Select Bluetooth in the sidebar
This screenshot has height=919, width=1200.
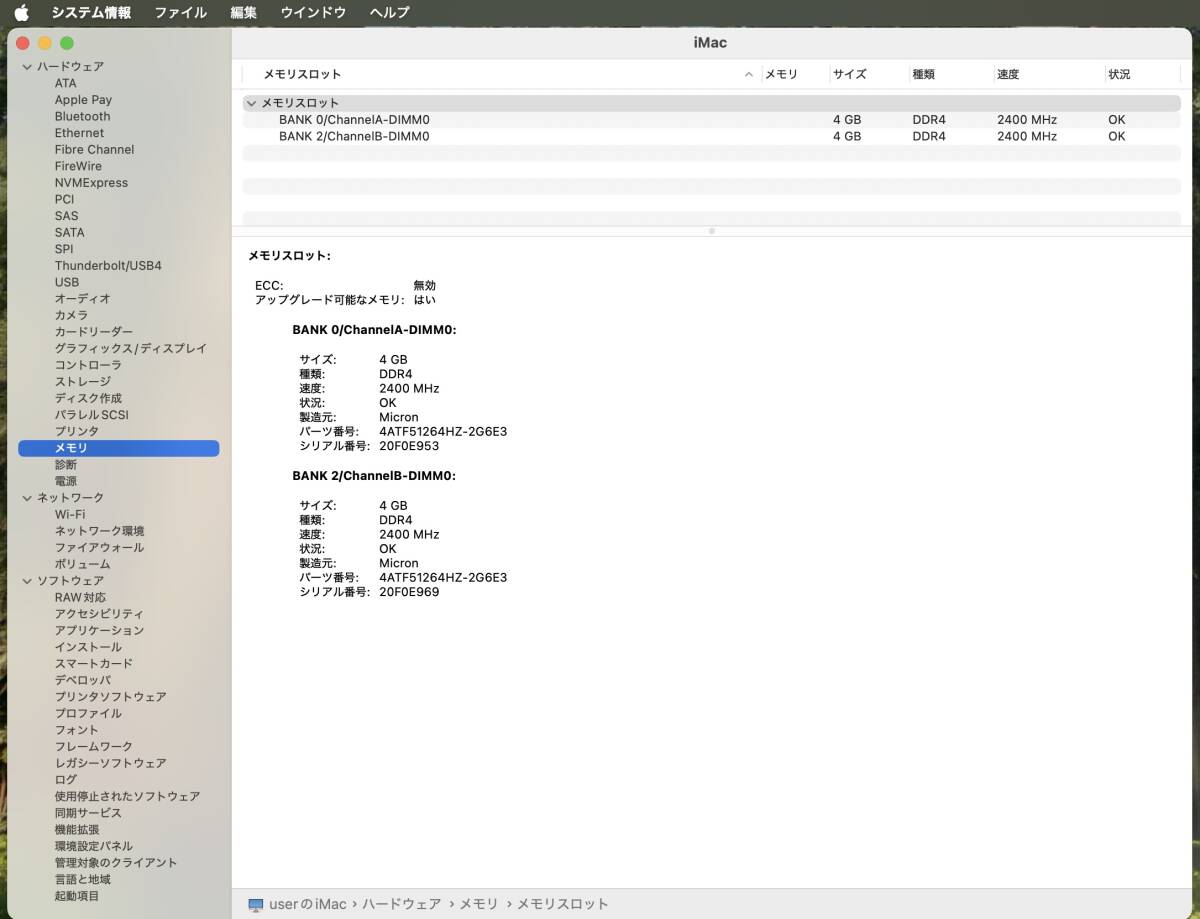pyautogui.click(x=82, y=116)
